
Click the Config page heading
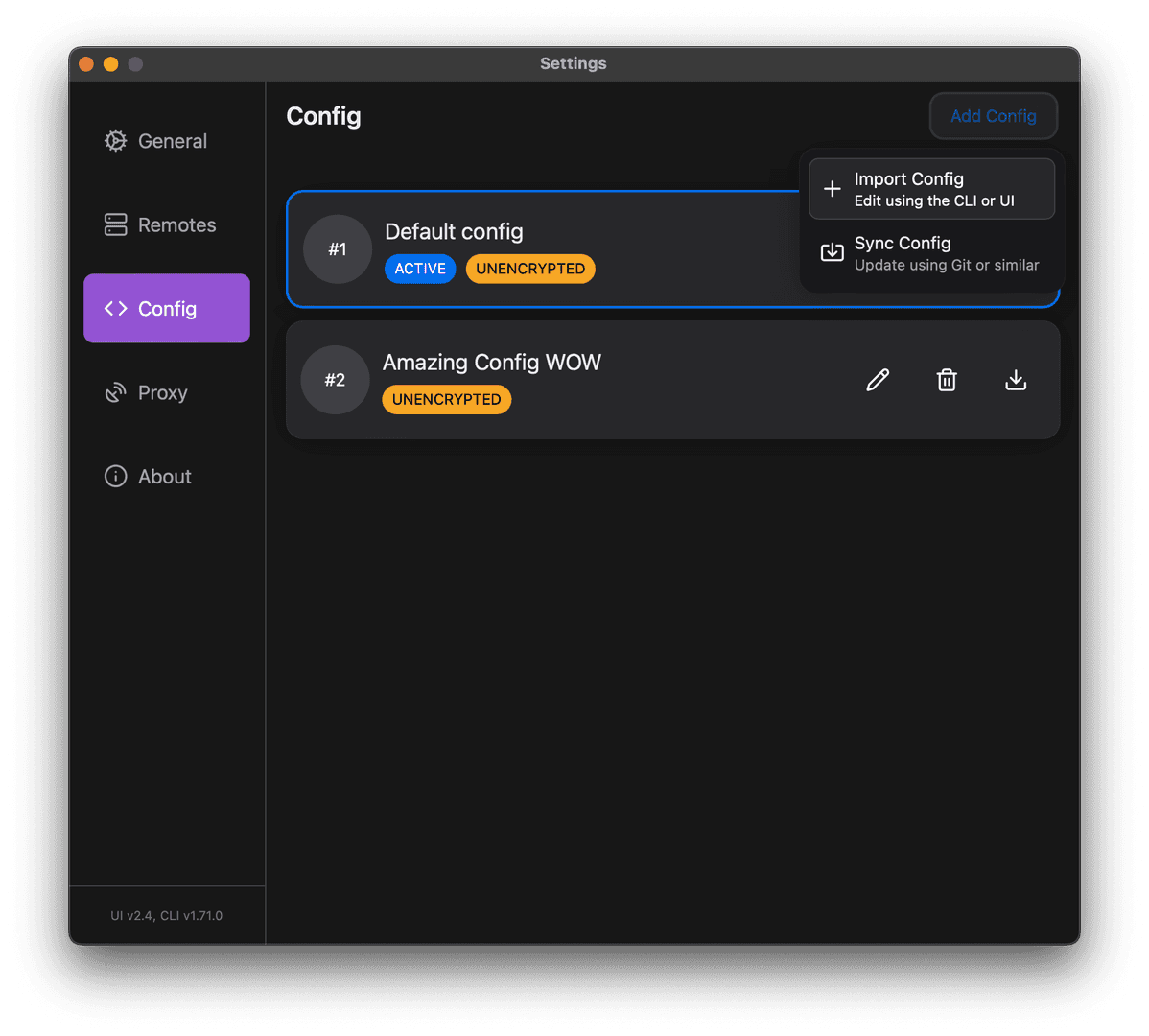323,116
